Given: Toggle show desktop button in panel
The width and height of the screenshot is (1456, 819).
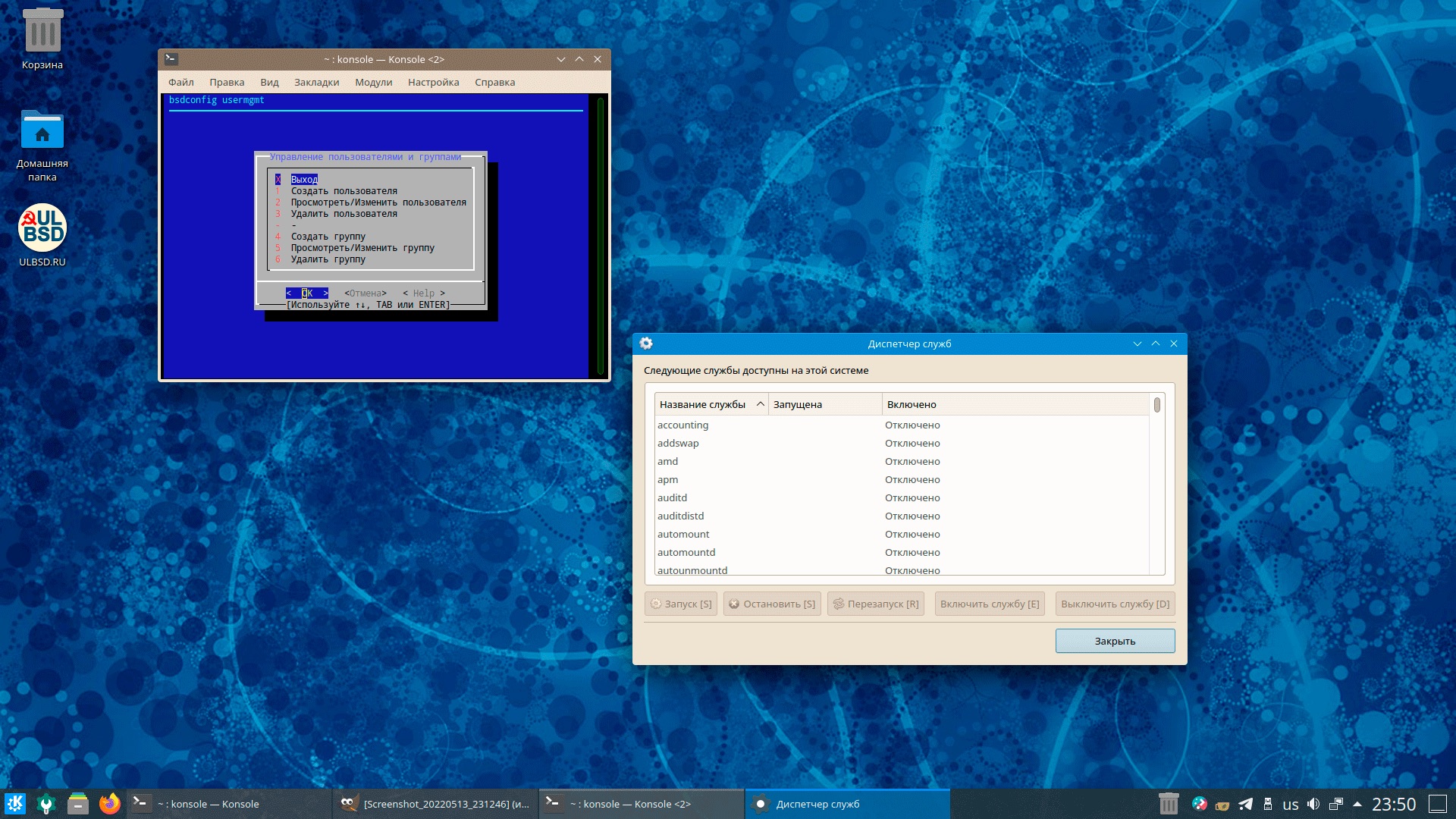Looking at the screenshot, I should [1437, 804].
